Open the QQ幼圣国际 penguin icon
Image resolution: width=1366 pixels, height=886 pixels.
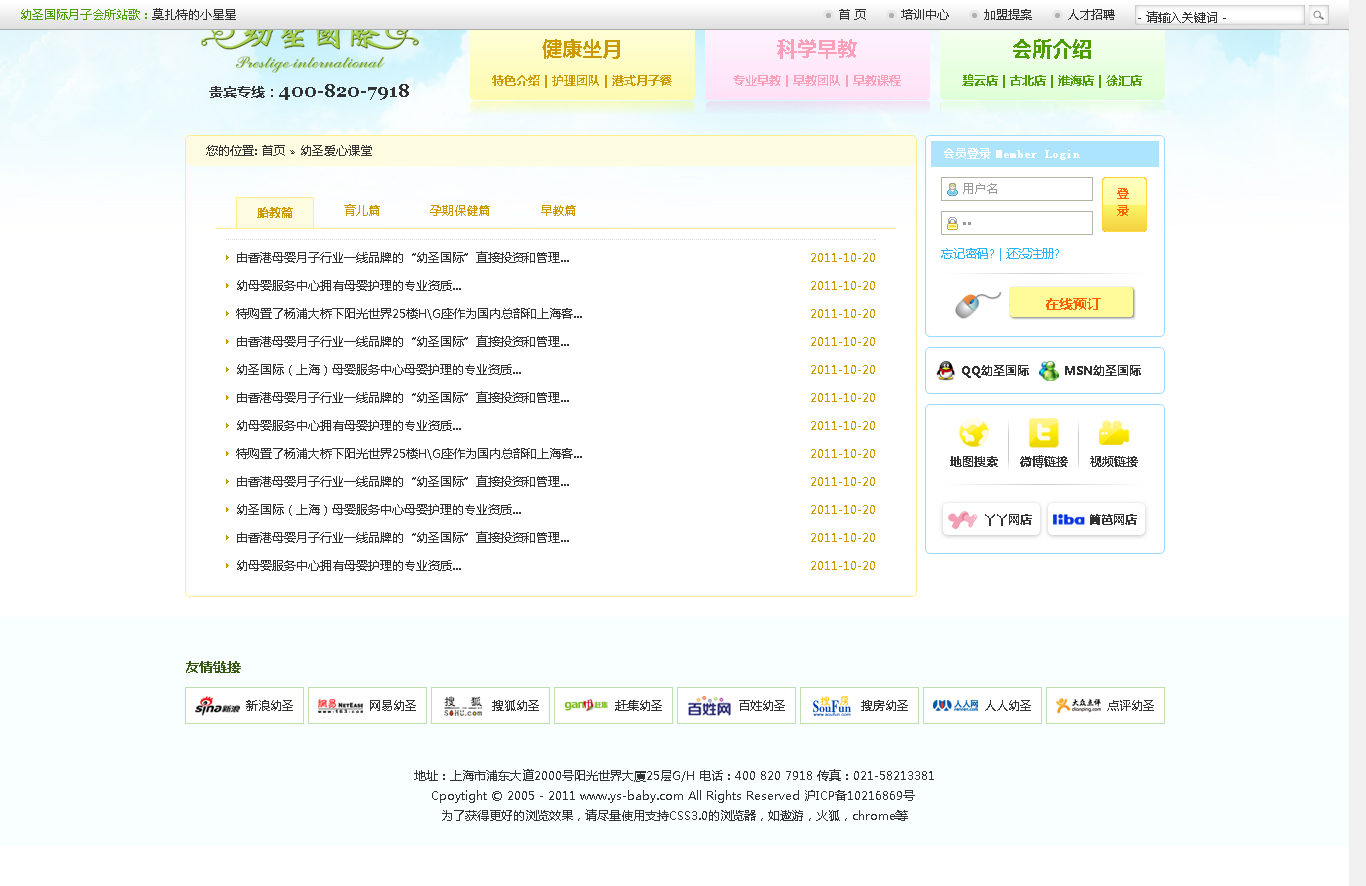click(945, 371)
